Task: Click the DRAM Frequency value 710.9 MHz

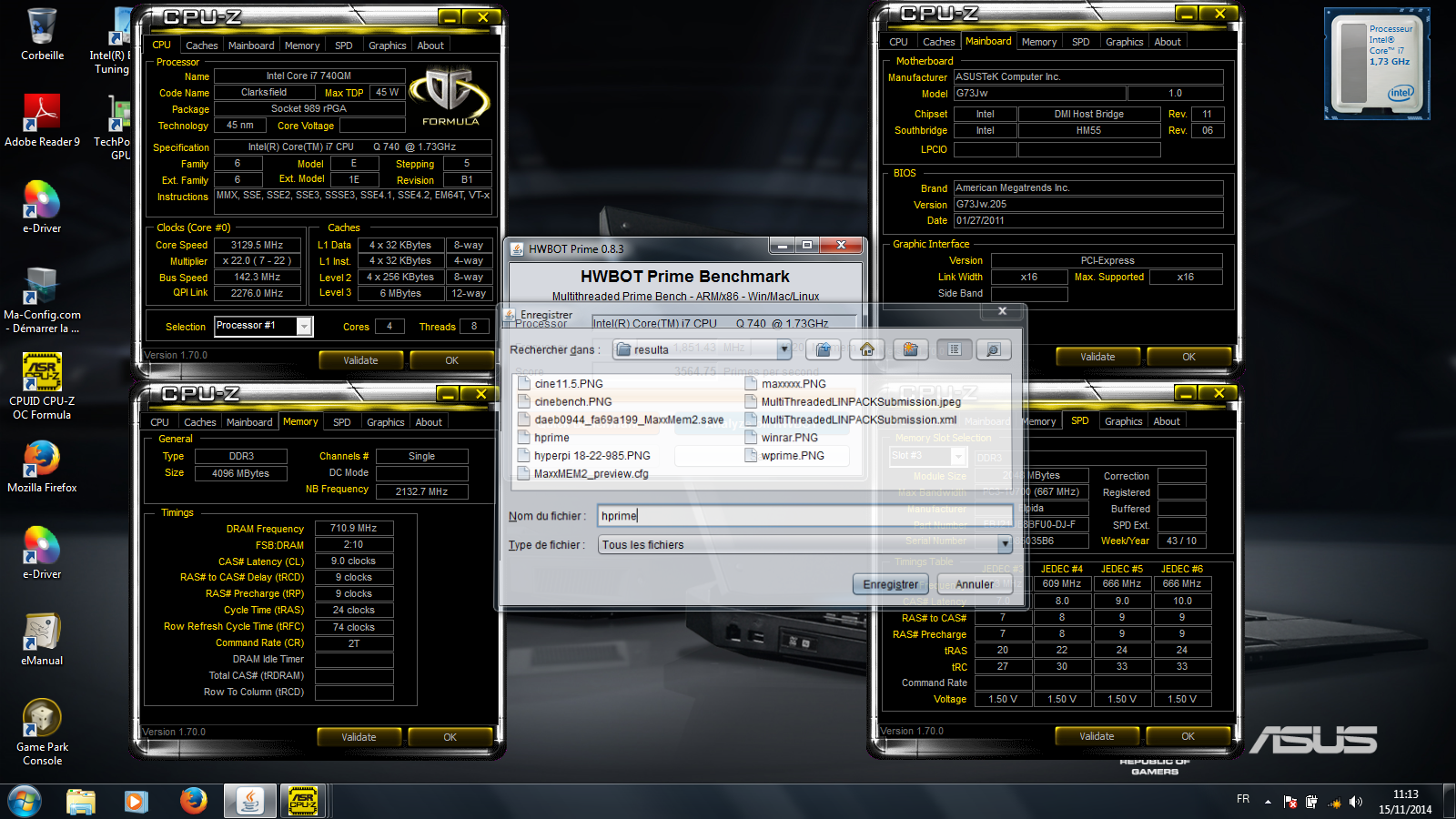Action: (x=354, y=528)
